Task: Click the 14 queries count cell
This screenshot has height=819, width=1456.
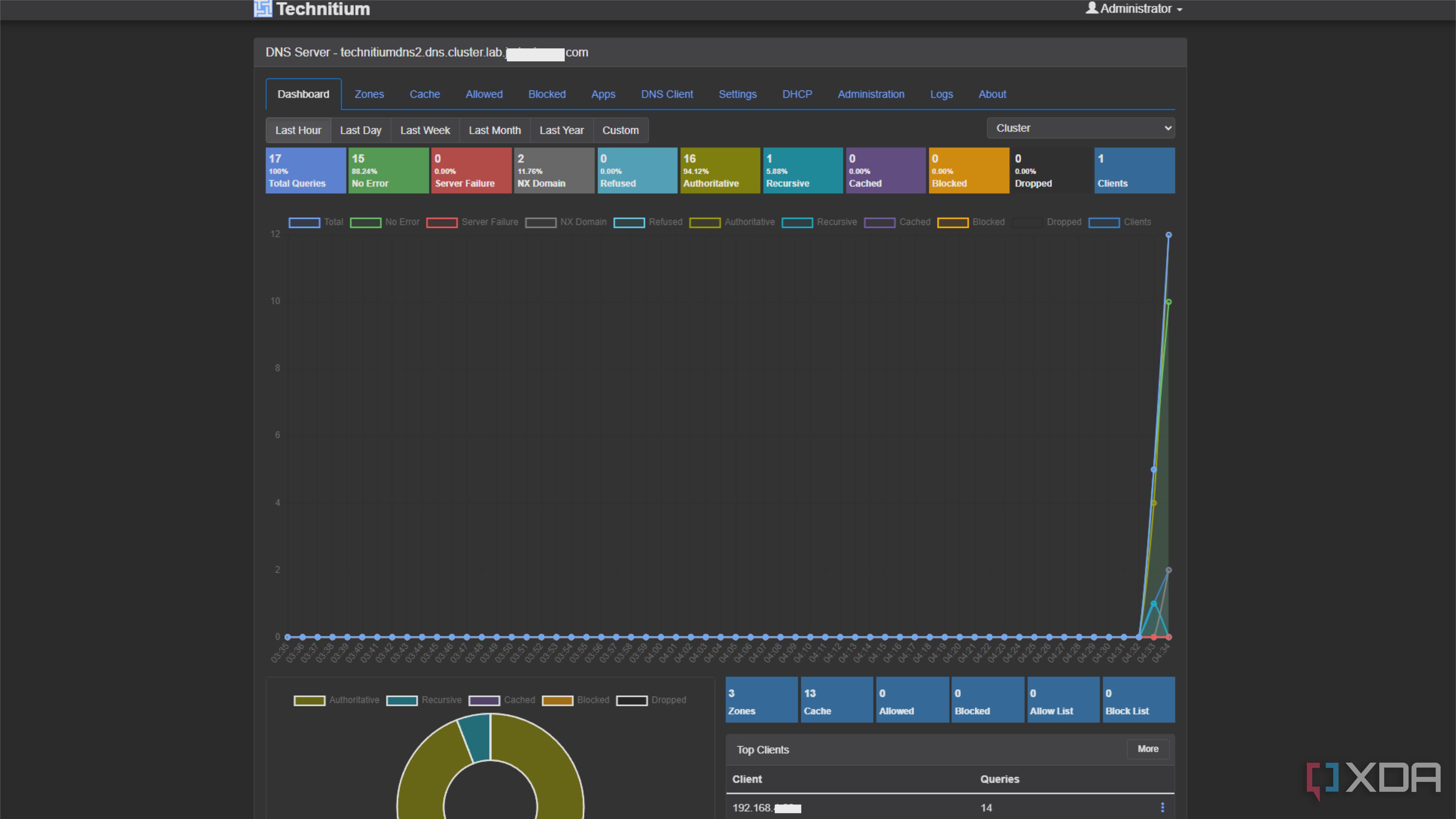Action: click(986, 808)
